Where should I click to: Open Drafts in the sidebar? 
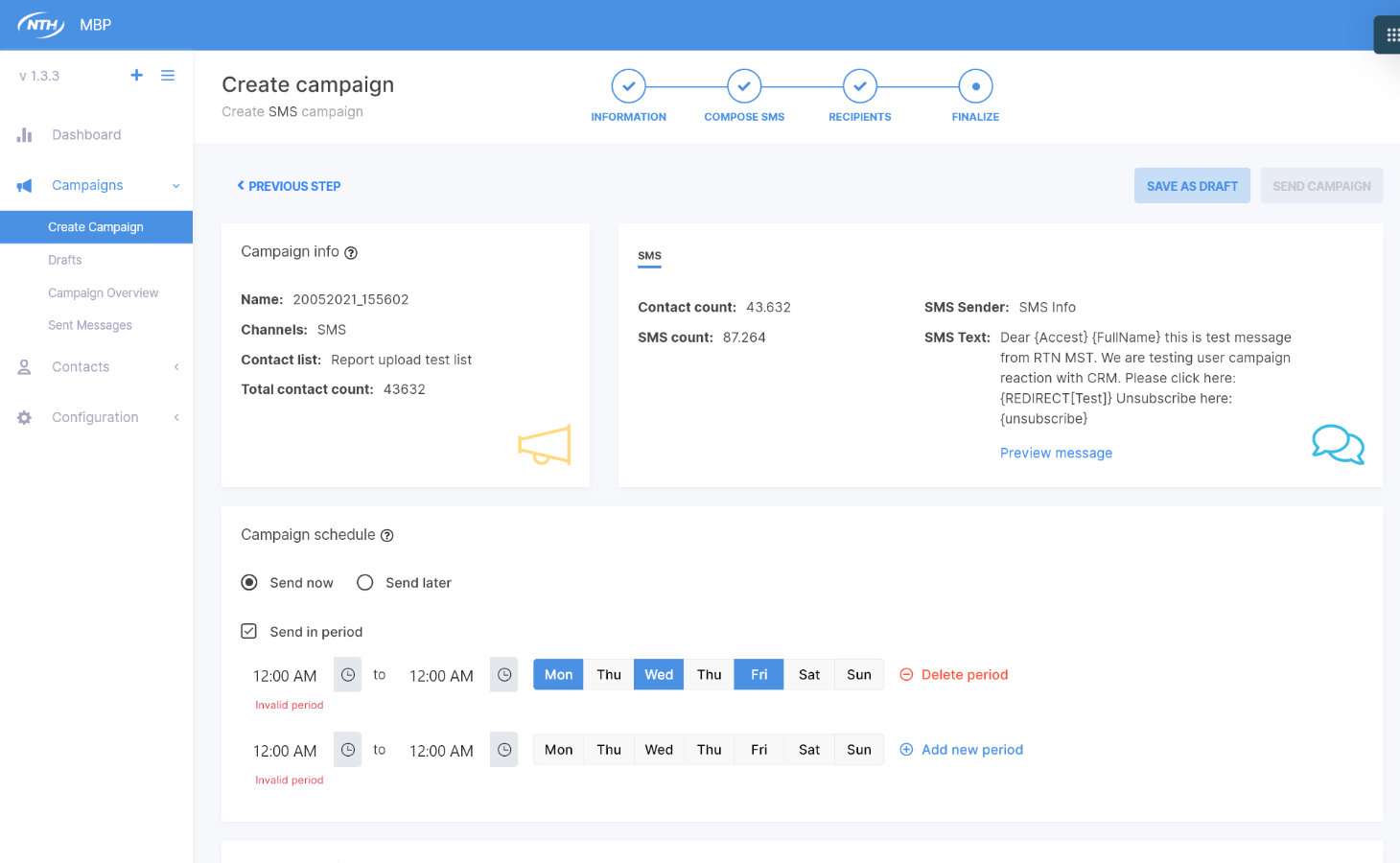point(65,260)
